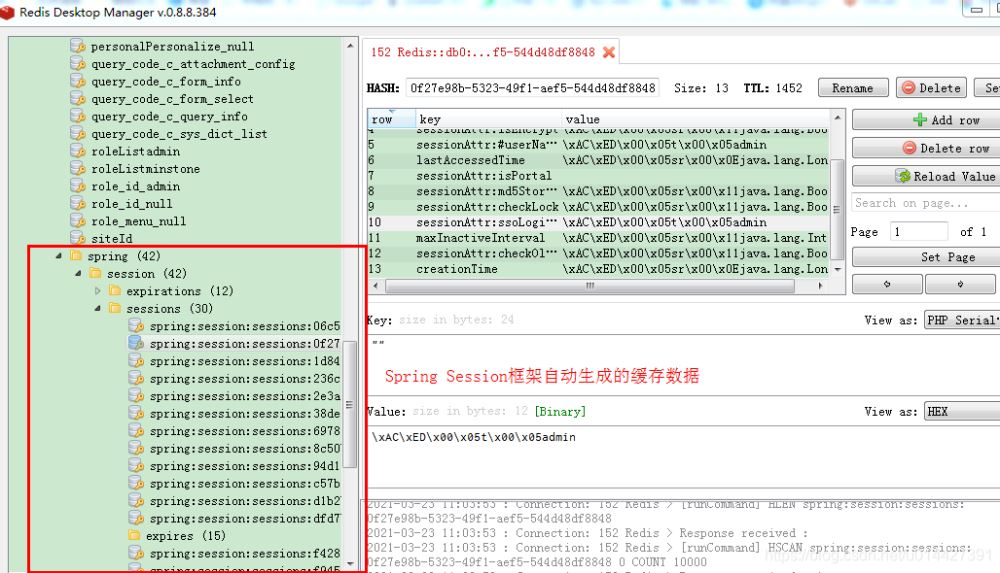Click the expirations folder icon
This screenshot has height=573, width=1000.
[x=115, y=290]
